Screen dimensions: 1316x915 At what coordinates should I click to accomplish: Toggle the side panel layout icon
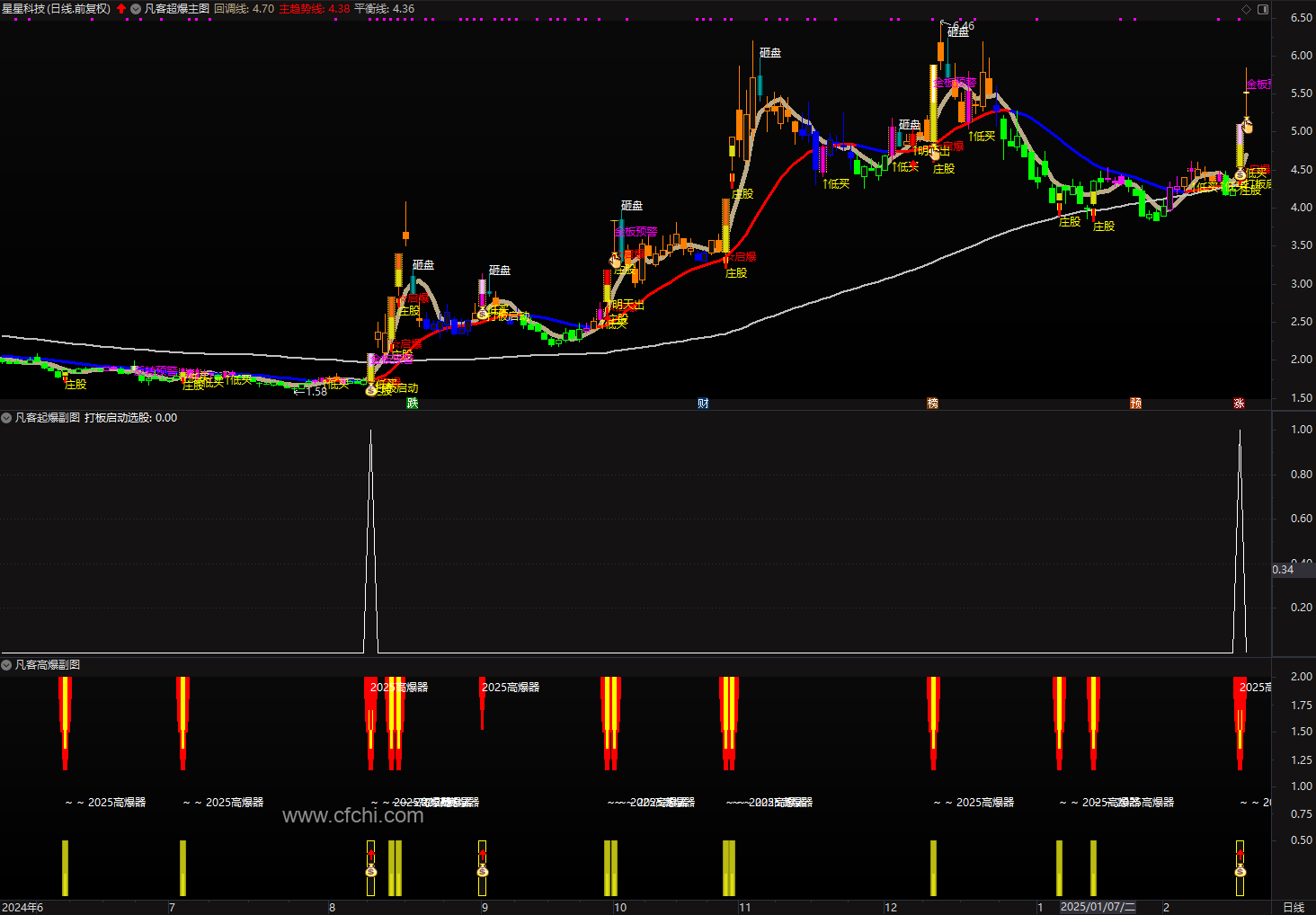coord(1263,9)
